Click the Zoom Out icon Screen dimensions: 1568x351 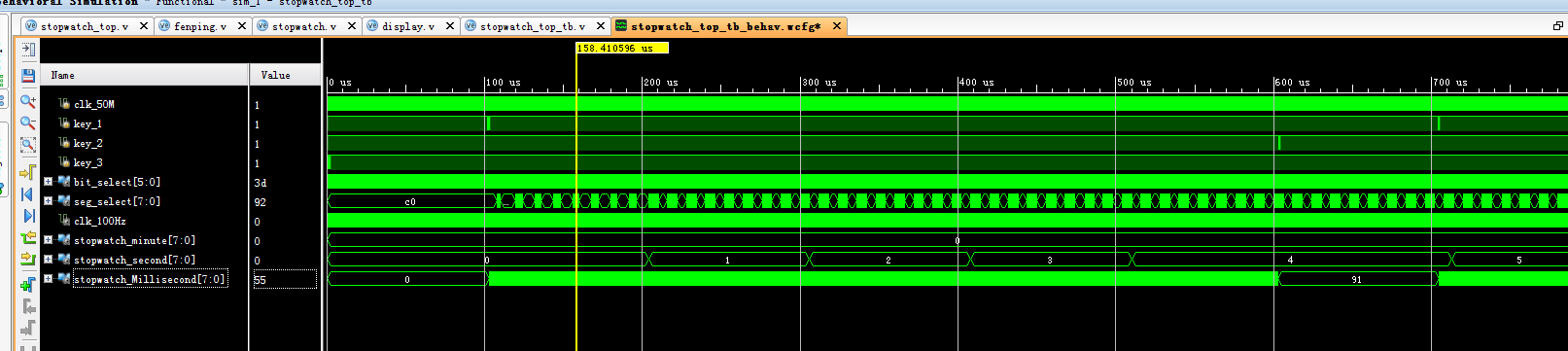click(28, 123)
